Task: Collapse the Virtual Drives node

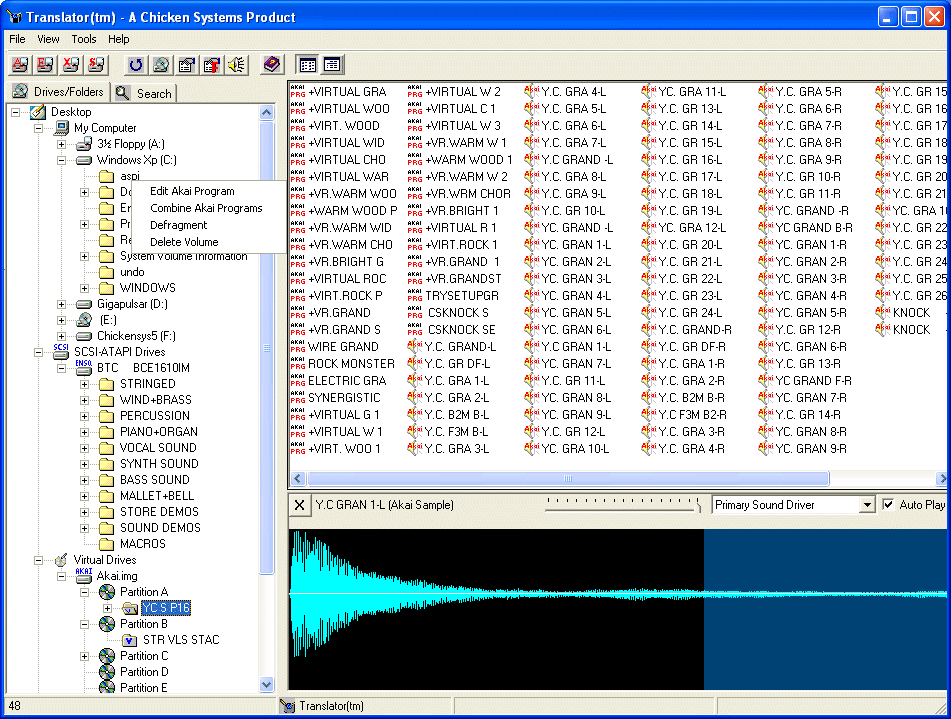Action: tap(38, 559)
